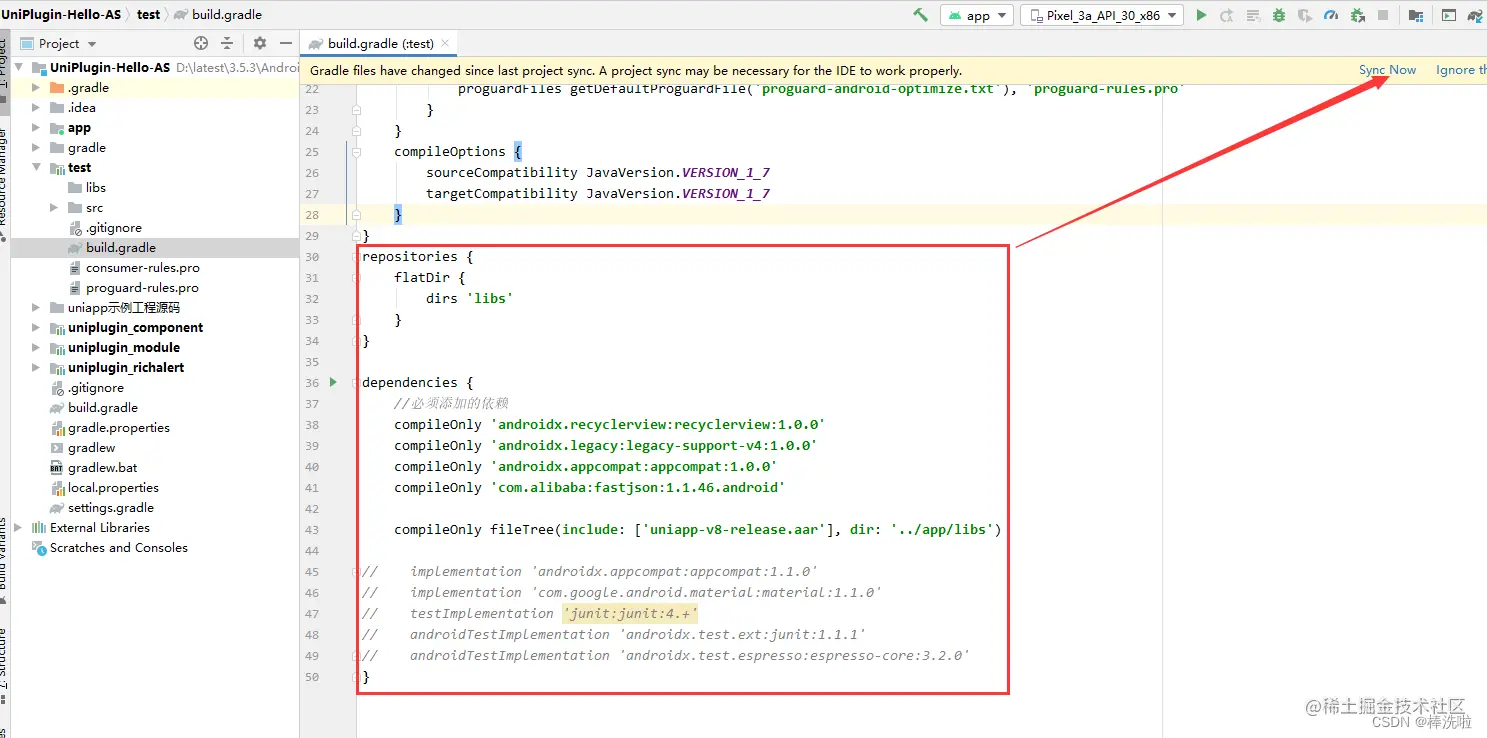Click UniPlugin-Hello-AS breadcrumb
The image size is (1487, 738).
pos(61,15)
